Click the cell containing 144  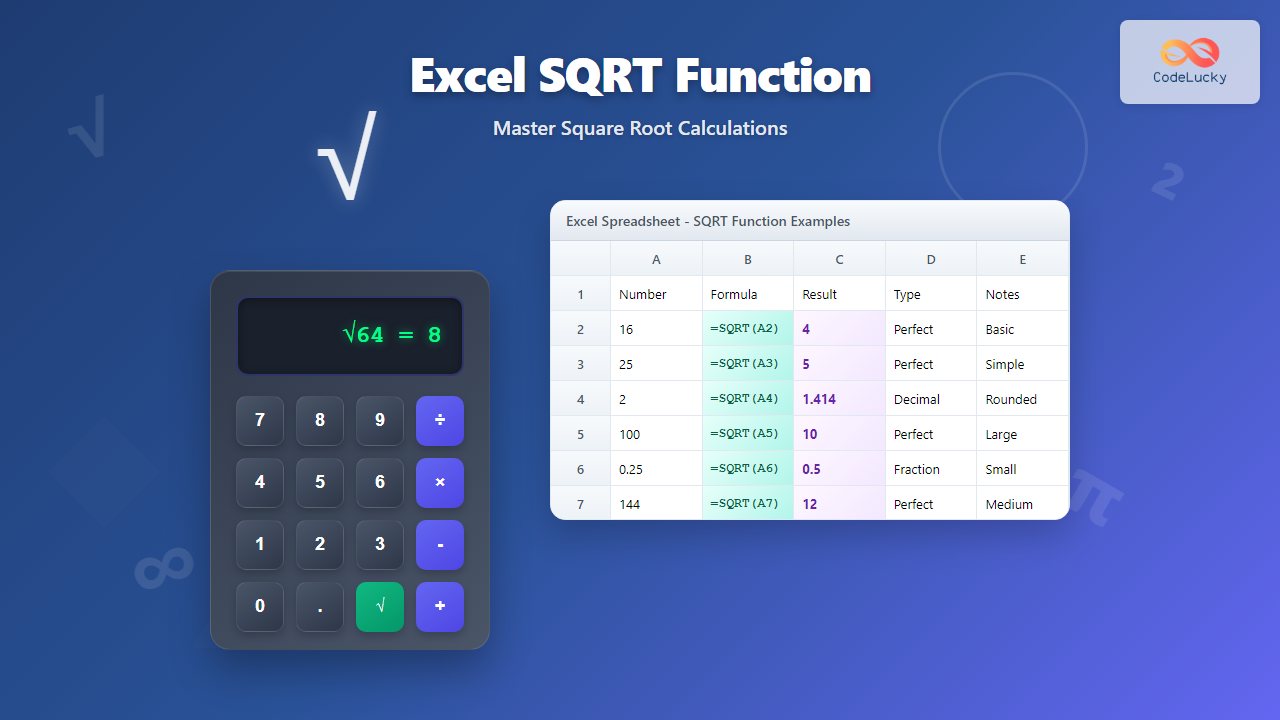(656, 504)
